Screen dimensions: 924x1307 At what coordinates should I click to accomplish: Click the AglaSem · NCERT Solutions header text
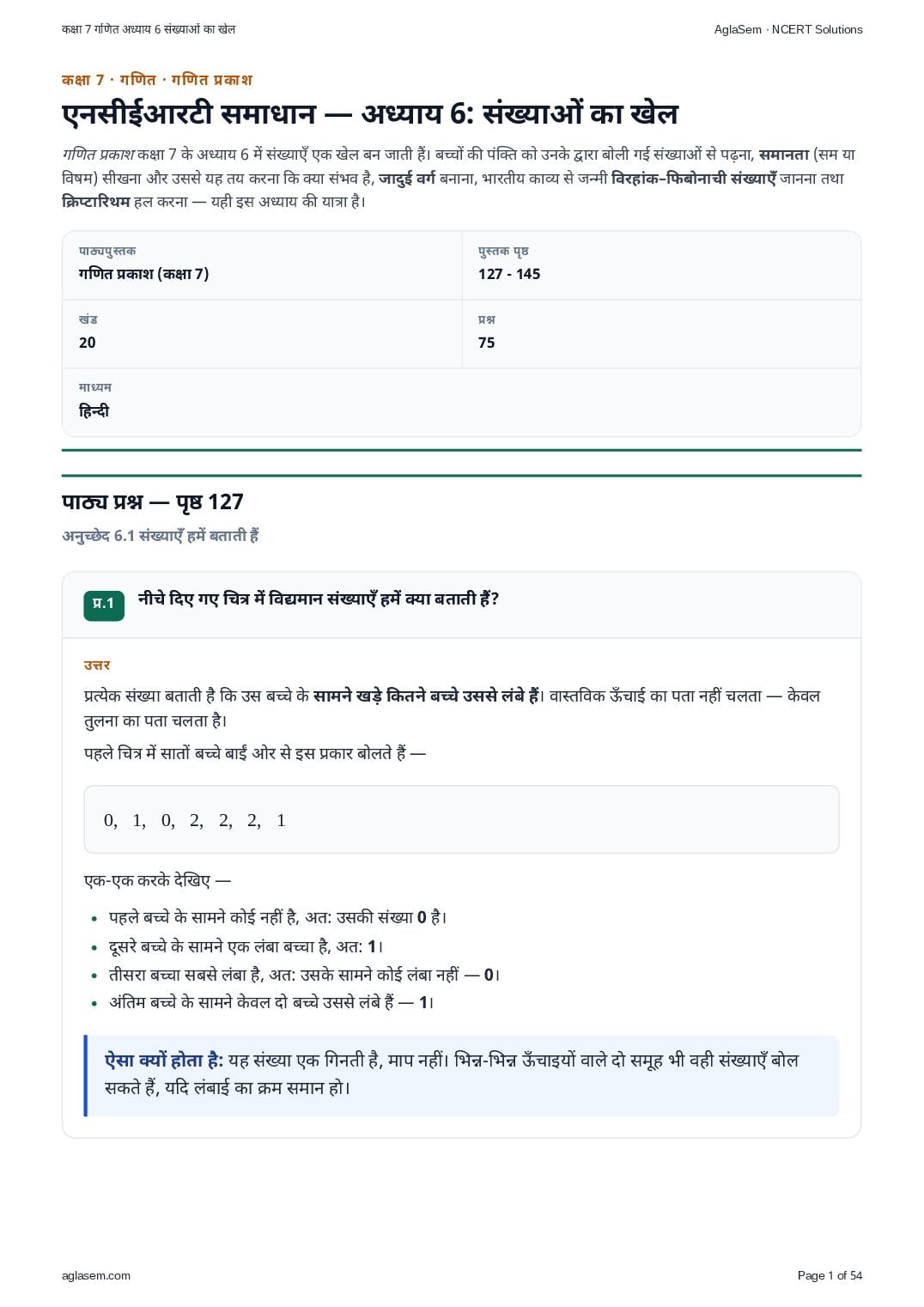[788, 29]
